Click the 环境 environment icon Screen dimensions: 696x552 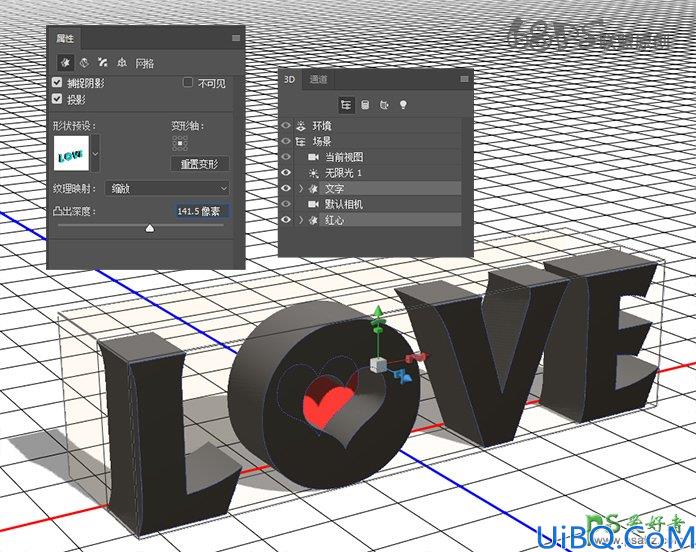(301, 126)
